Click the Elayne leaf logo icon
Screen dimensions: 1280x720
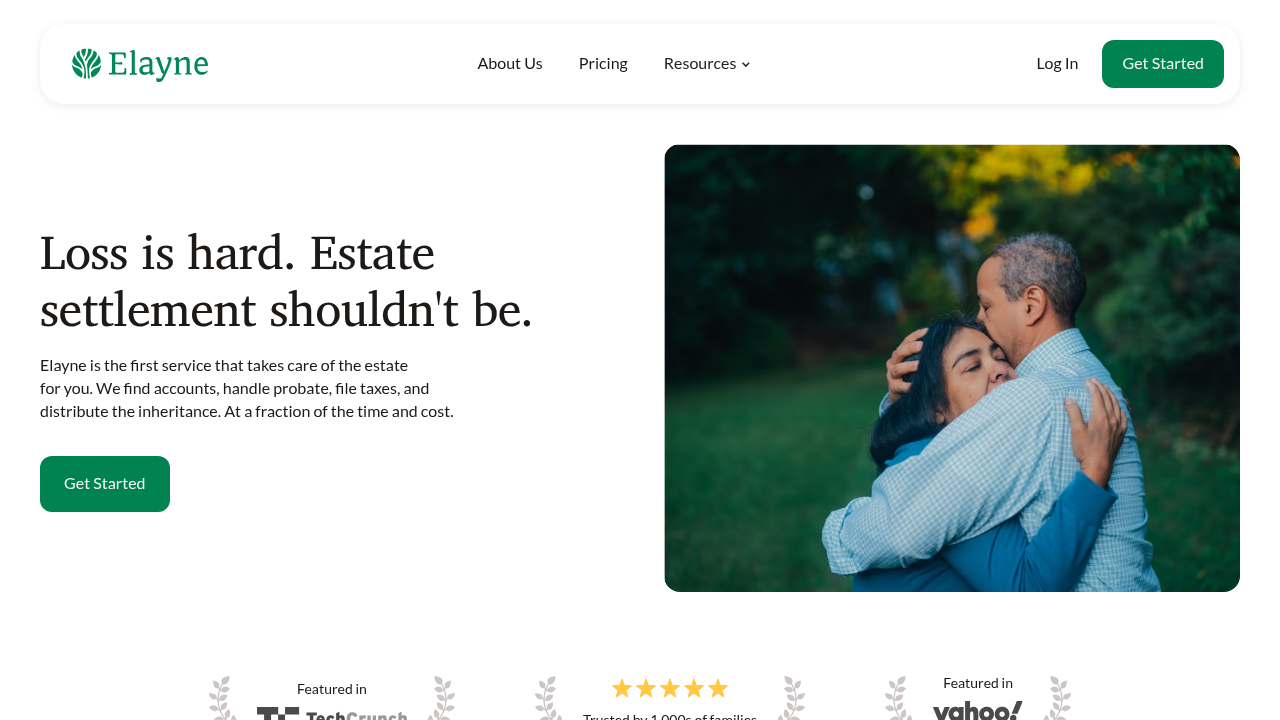[87, 64]
